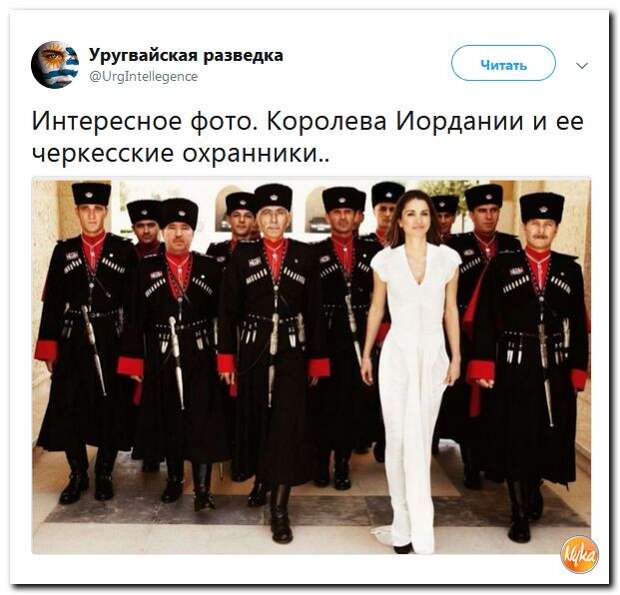Click the leftmost guard's black fur hat

point(91,194)
